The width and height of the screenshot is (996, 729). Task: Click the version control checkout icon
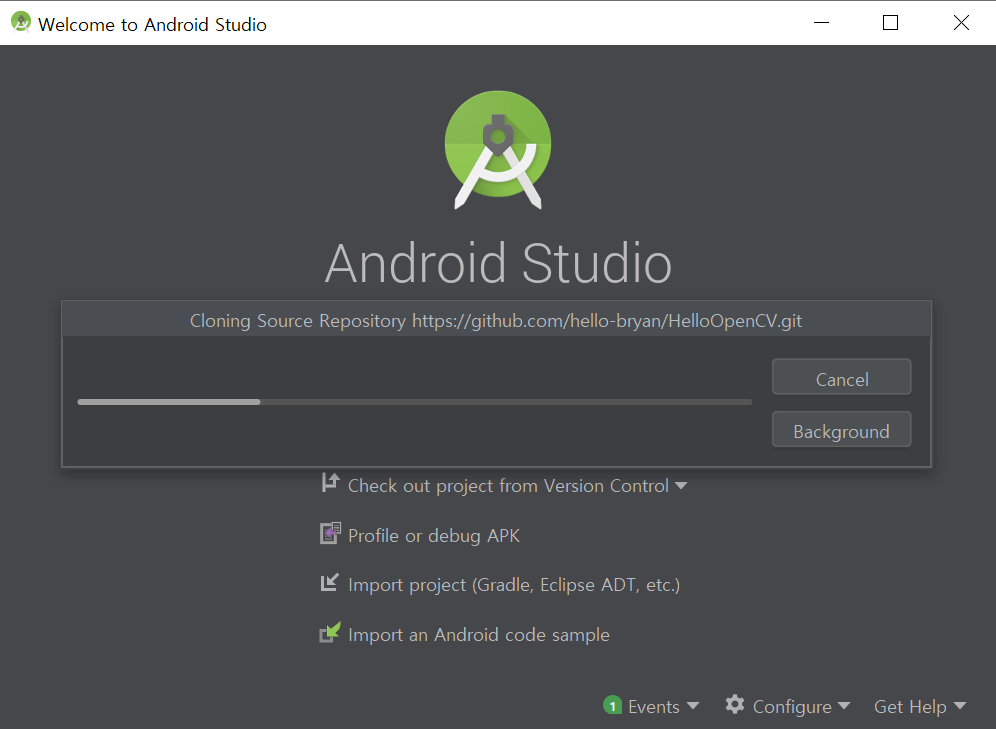pyautogui.click(x=330, y=483)
